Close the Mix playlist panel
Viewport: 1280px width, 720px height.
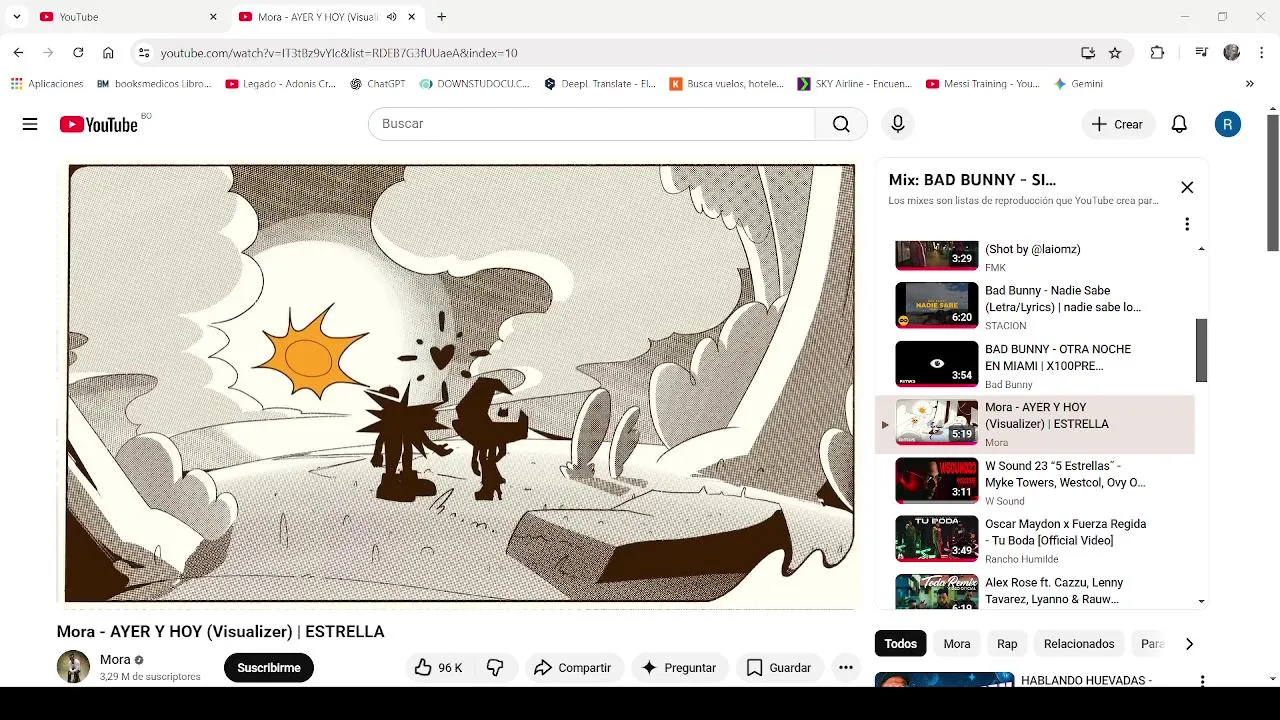click(x=1187, y=187)
